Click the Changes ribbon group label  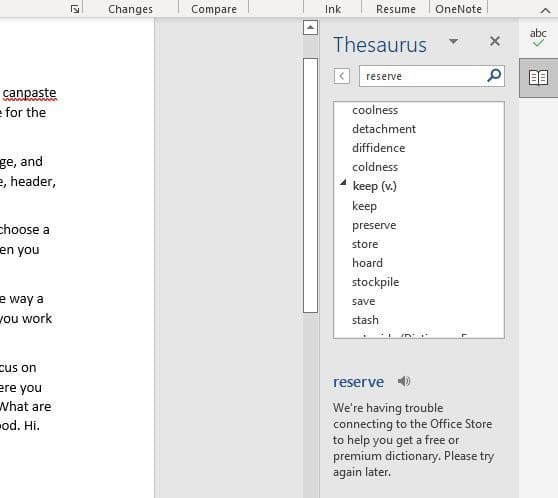coord(130,9)
